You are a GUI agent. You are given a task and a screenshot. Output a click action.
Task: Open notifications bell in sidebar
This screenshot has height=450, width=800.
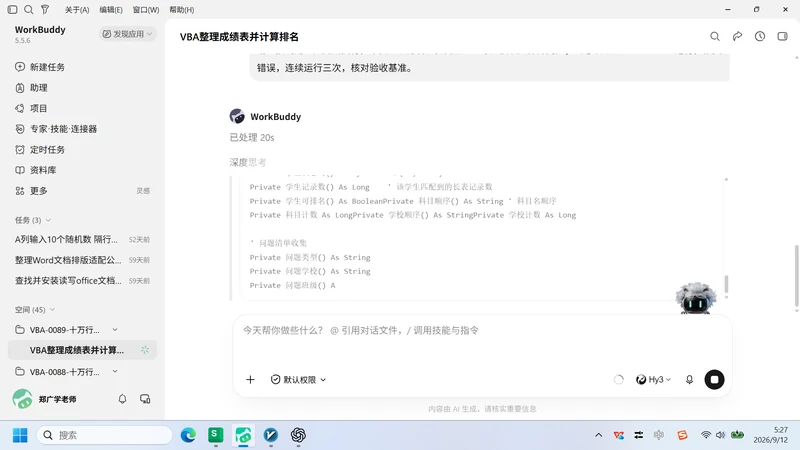tap(122, 399)
